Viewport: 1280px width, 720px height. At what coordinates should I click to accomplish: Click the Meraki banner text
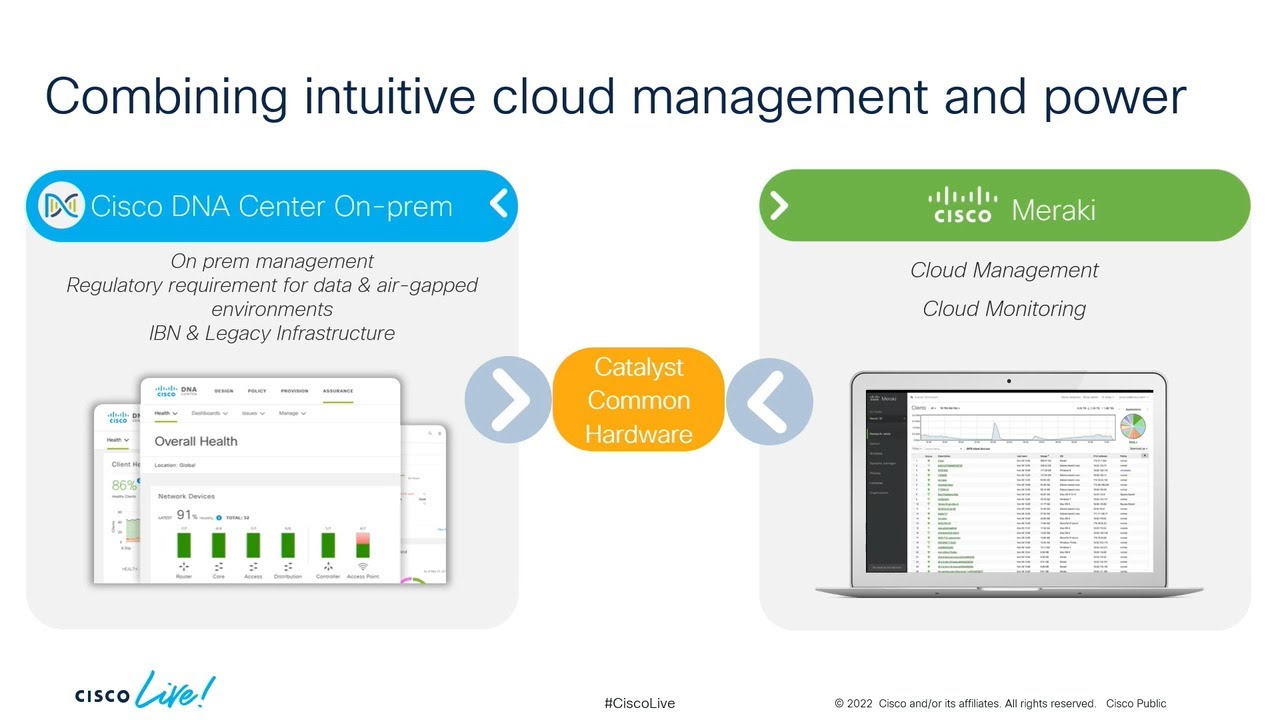click(x=1053, y=209)
